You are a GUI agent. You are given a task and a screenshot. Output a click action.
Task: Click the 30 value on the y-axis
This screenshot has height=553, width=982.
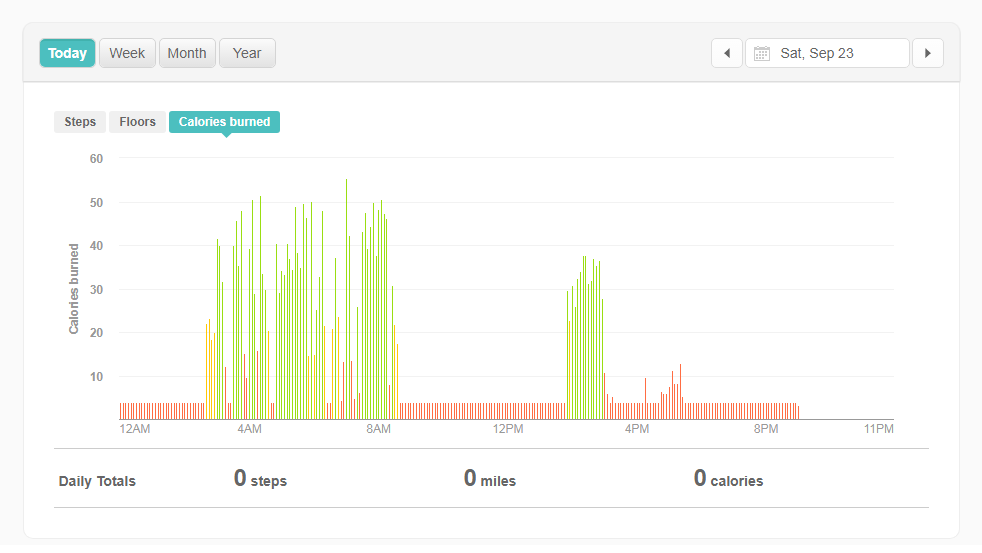point(96,290)
